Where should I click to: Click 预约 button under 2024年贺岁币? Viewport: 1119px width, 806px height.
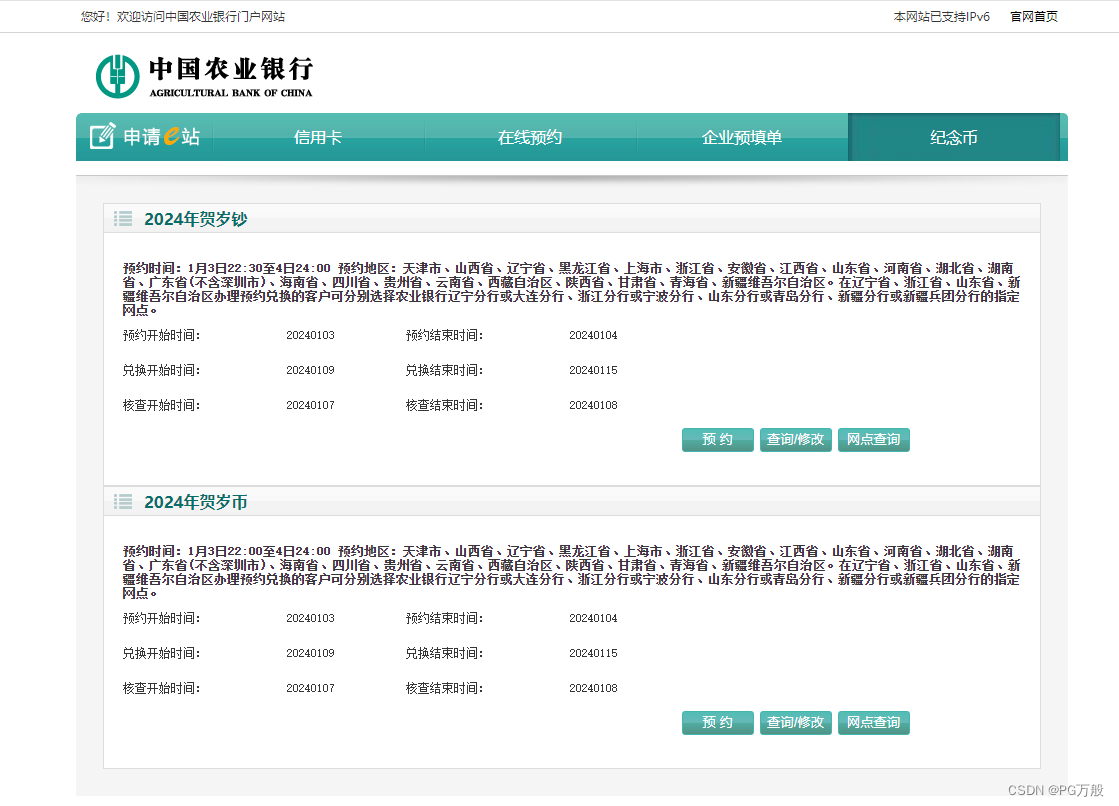(x=717, y=722)
